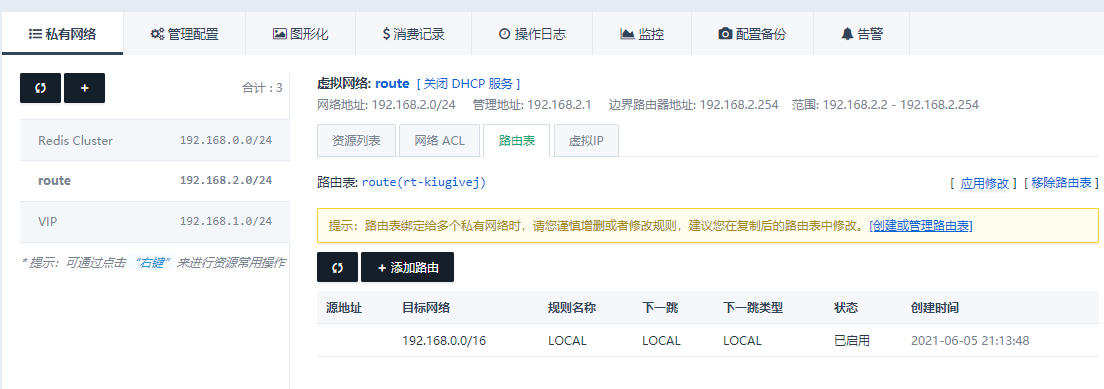This screenshot has height=389, width=1104.
Task: Open the 配置备份 tab
Action: point(752,34)
